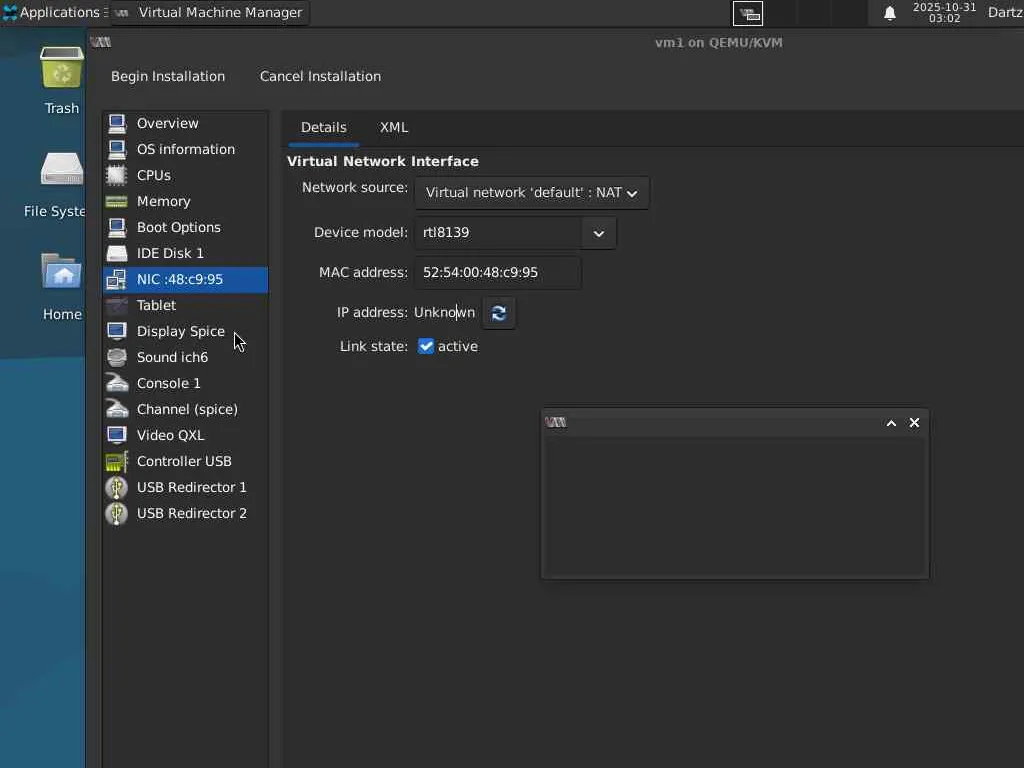Viewport: 1024px width, 768px height.
Task: Expand the Device model dropdown arrow
Action: click(x=598, y=233)
